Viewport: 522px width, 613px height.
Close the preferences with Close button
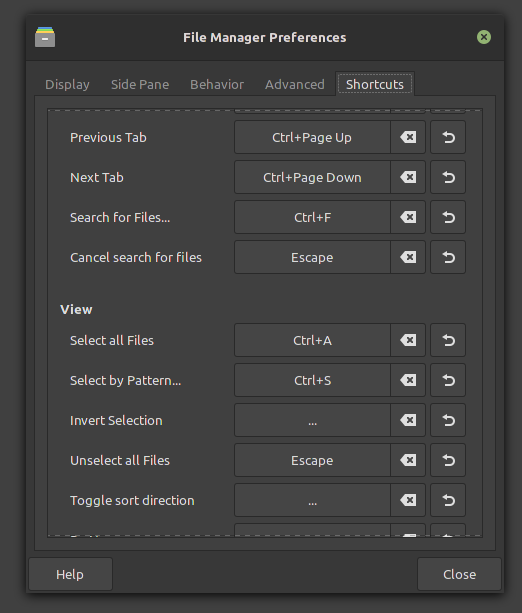[x=459, y=574]
